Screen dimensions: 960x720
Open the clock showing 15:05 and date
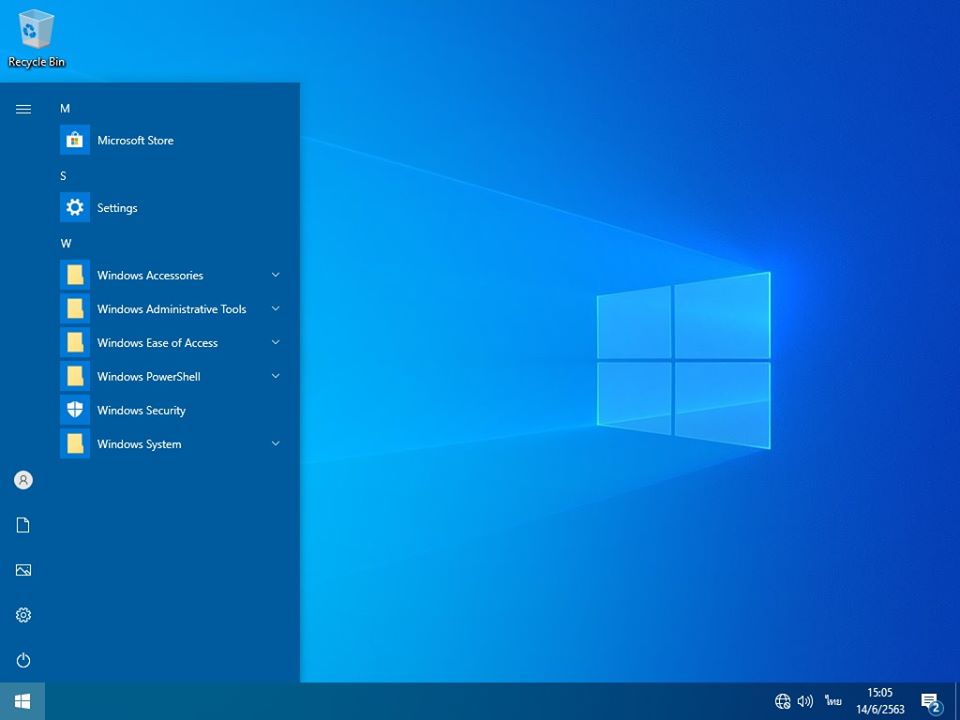(880, 701)
